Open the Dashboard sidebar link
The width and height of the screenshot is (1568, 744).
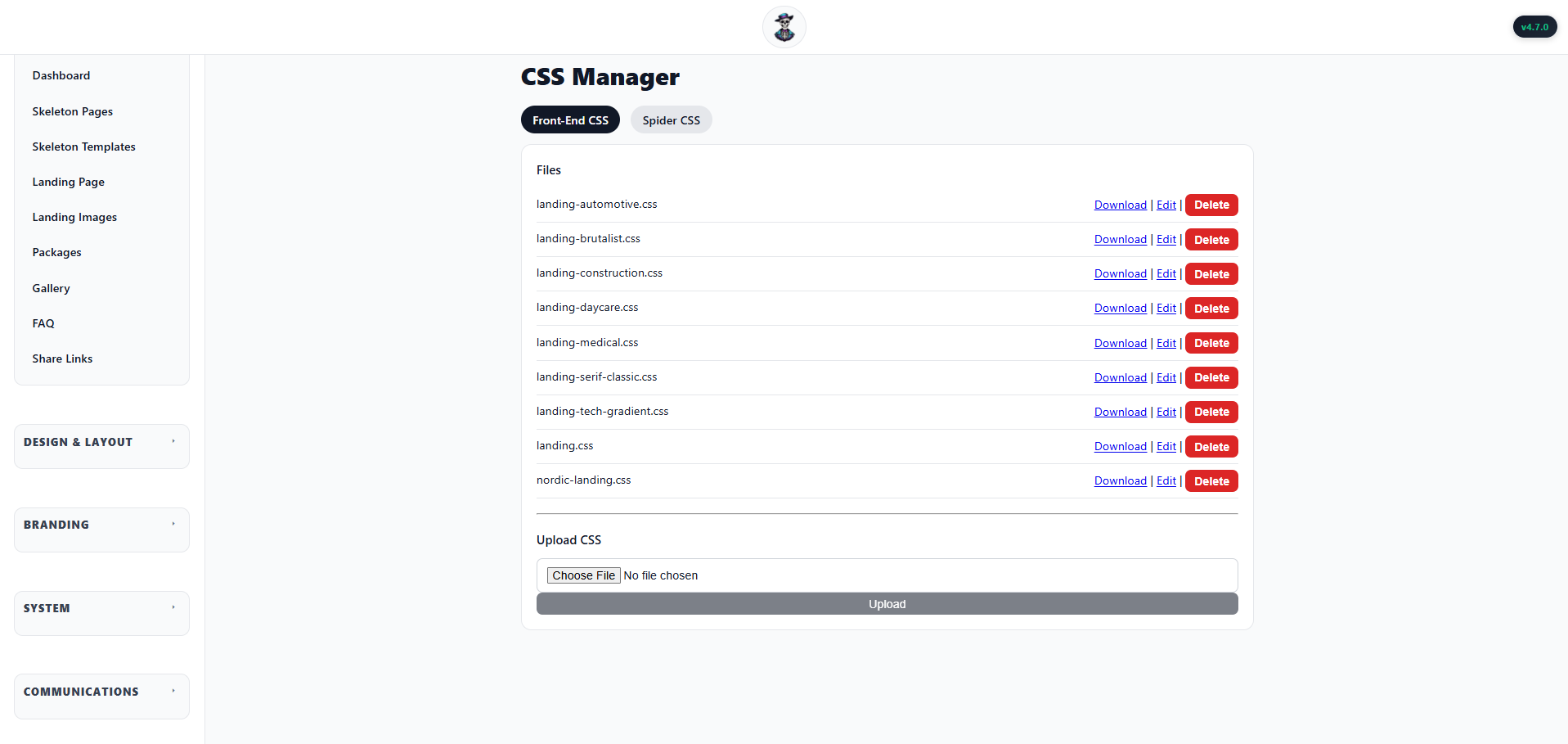[61, 75]
